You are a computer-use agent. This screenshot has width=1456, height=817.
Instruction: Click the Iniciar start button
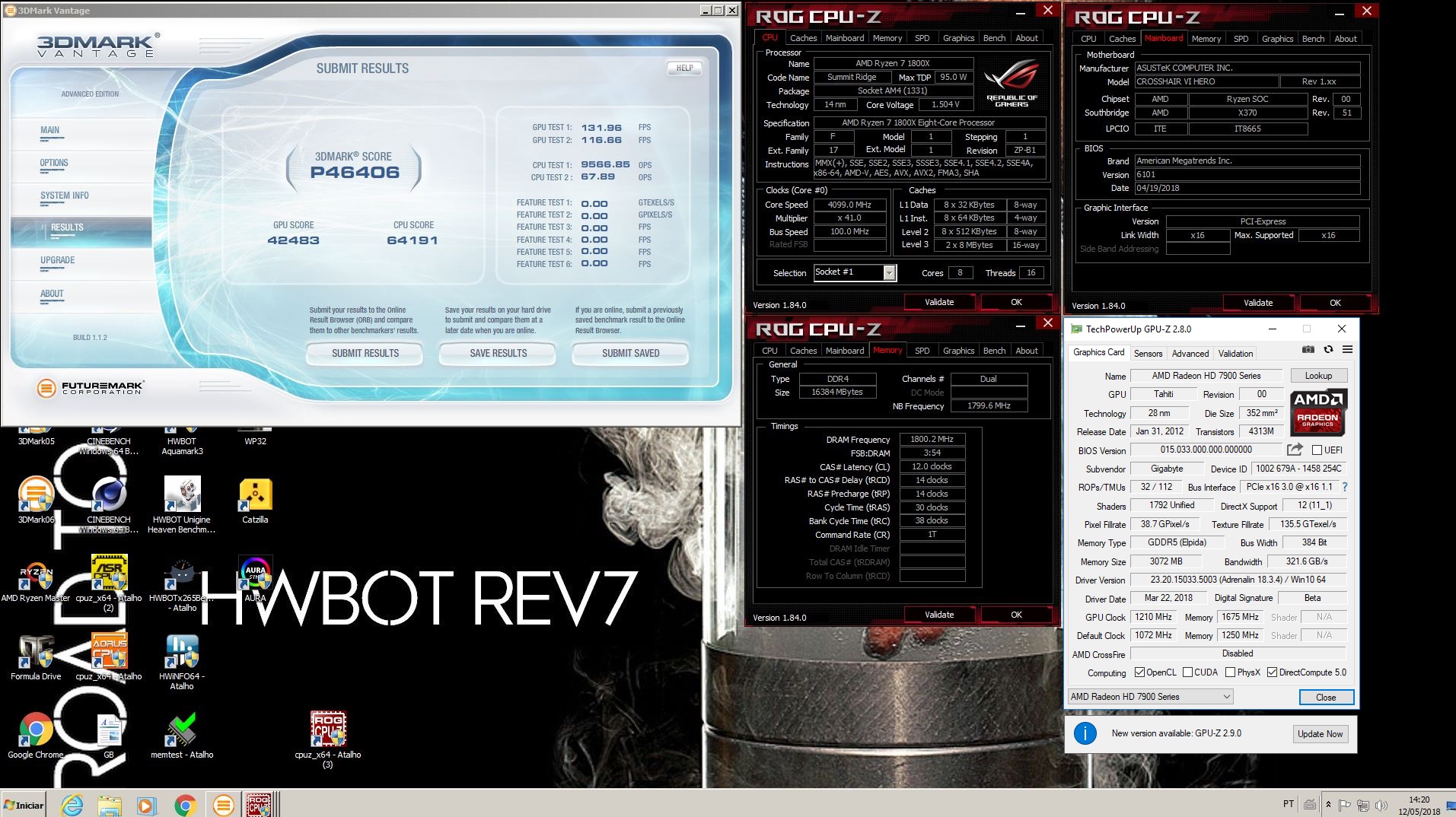coord(24,805)
